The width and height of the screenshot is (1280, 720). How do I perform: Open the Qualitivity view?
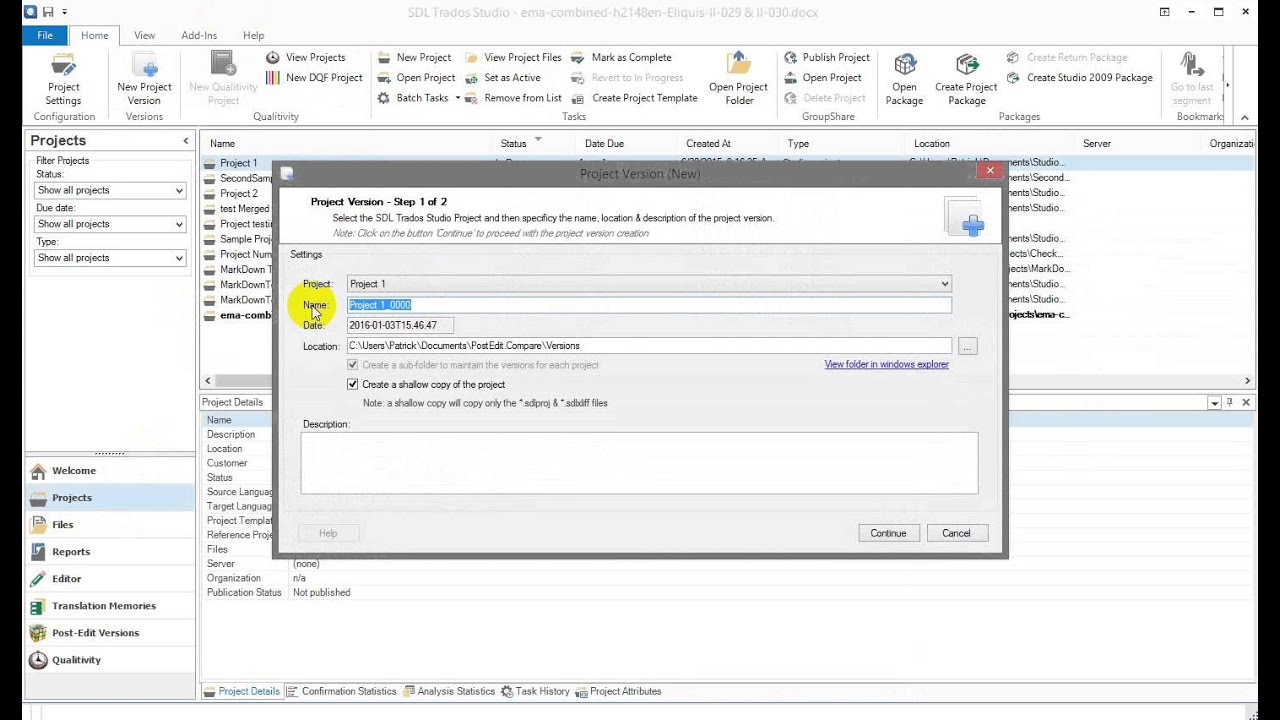click(110, 659)
